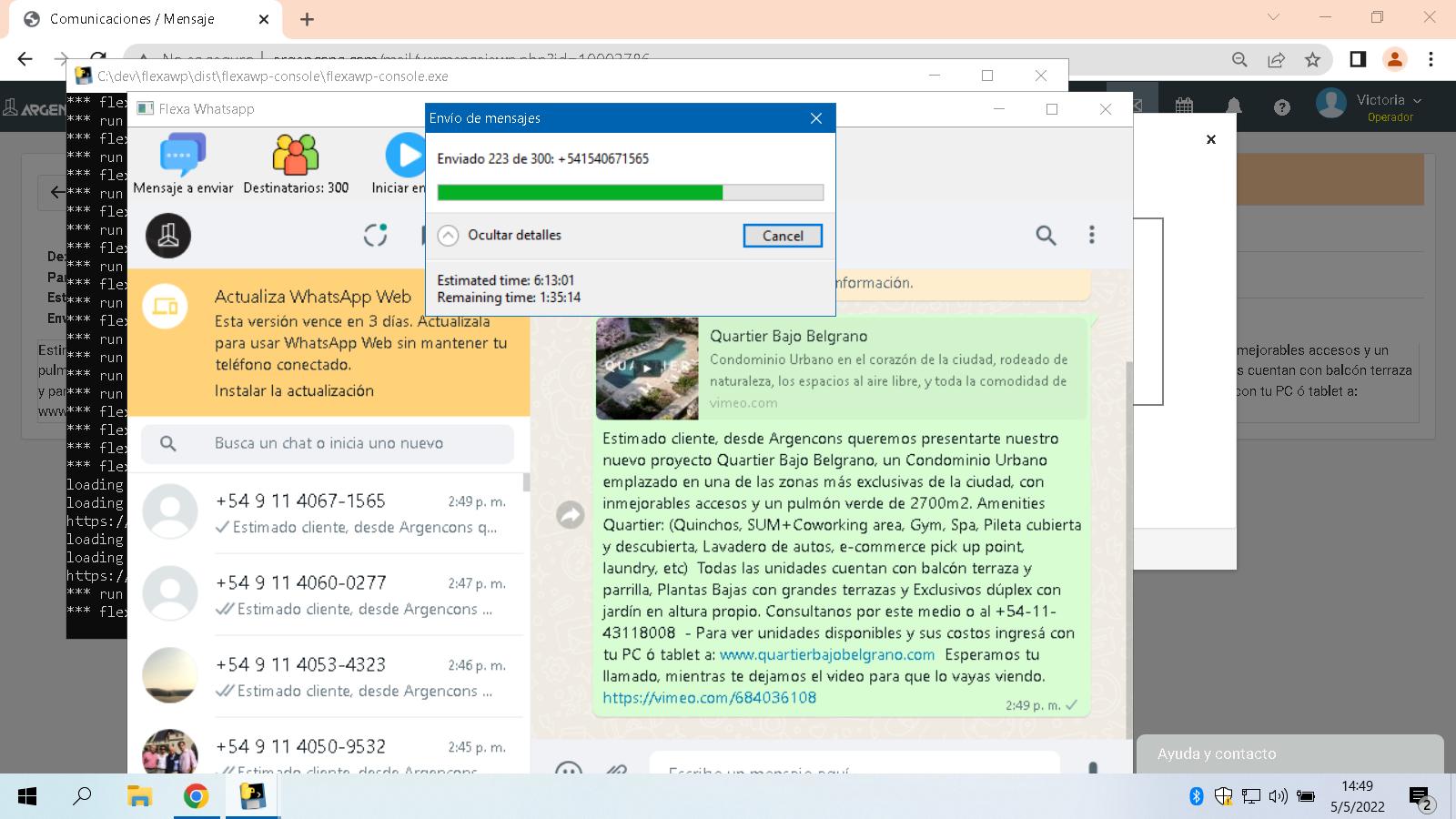
Task: Go back in the browser
Action: pos(25,59)
